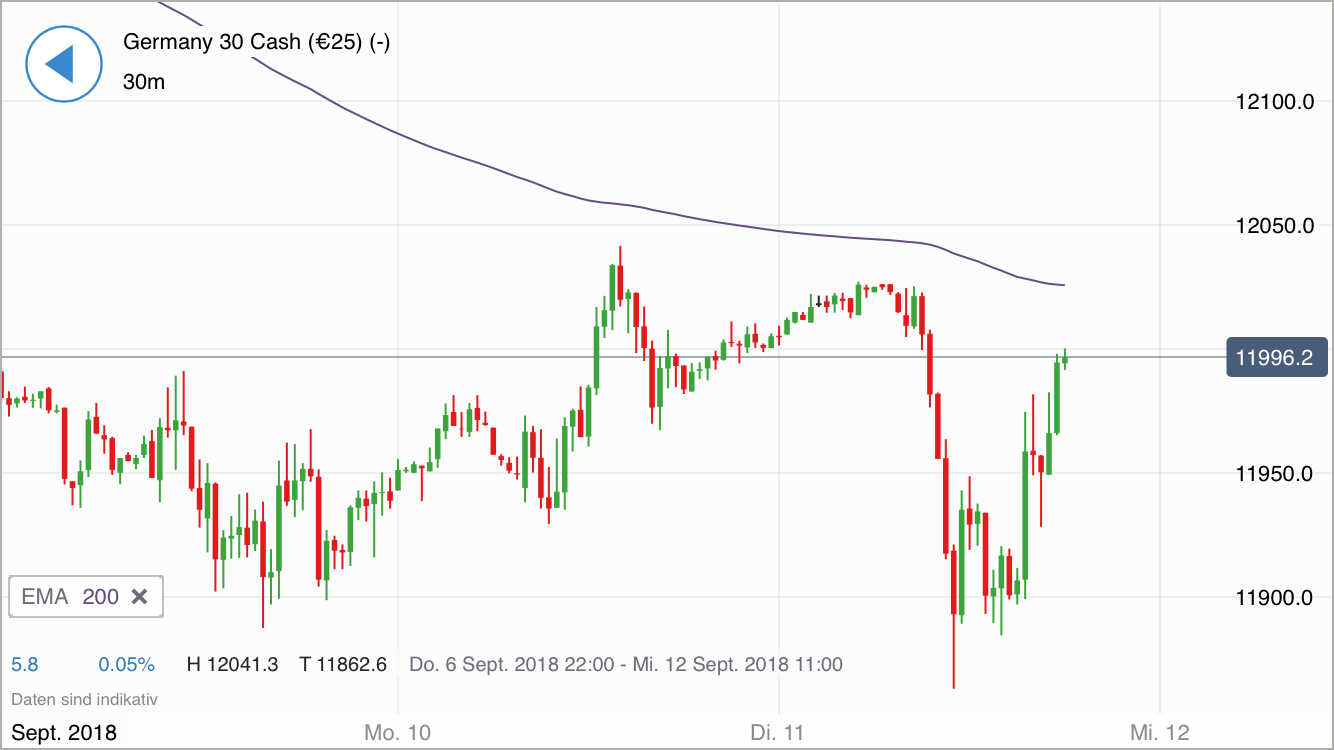Viewport: 1334px width, 750px height.
Task: Select the current price tag 11996.2
Action: 1276,357
